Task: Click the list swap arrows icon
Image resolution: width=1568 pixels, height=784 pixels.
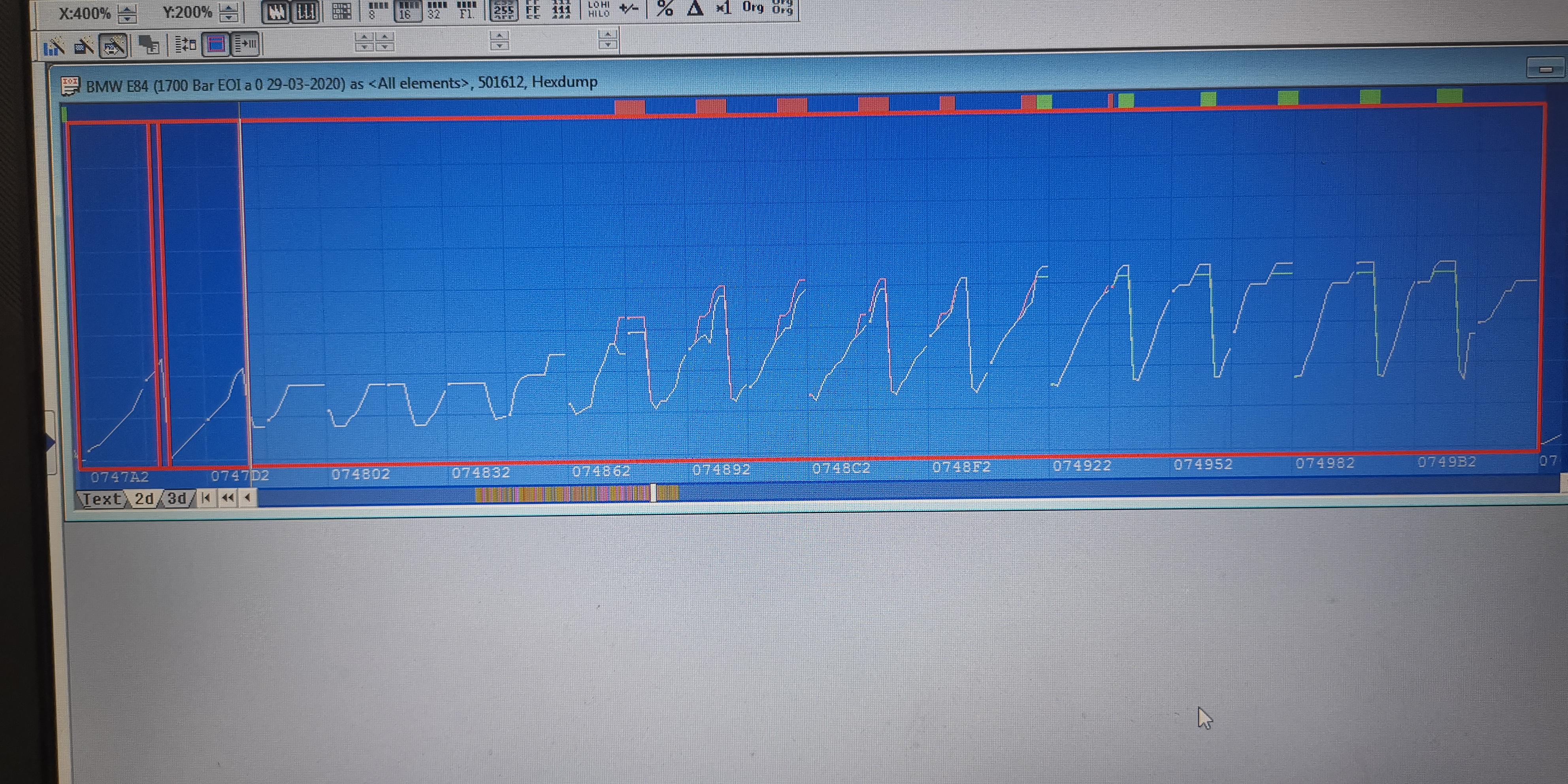Action: [185, 44]
